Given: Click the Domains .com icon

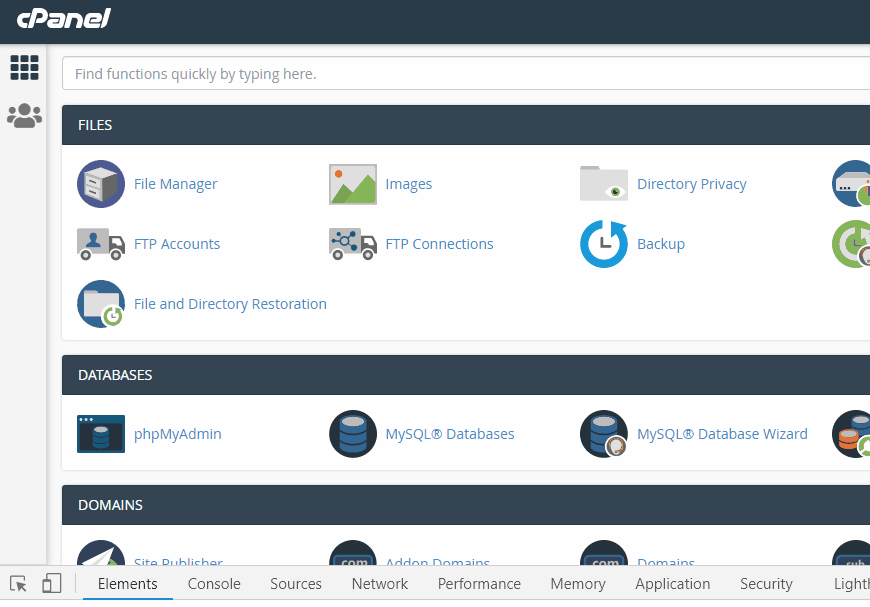Looking at the screenshot, I should 604,553.
